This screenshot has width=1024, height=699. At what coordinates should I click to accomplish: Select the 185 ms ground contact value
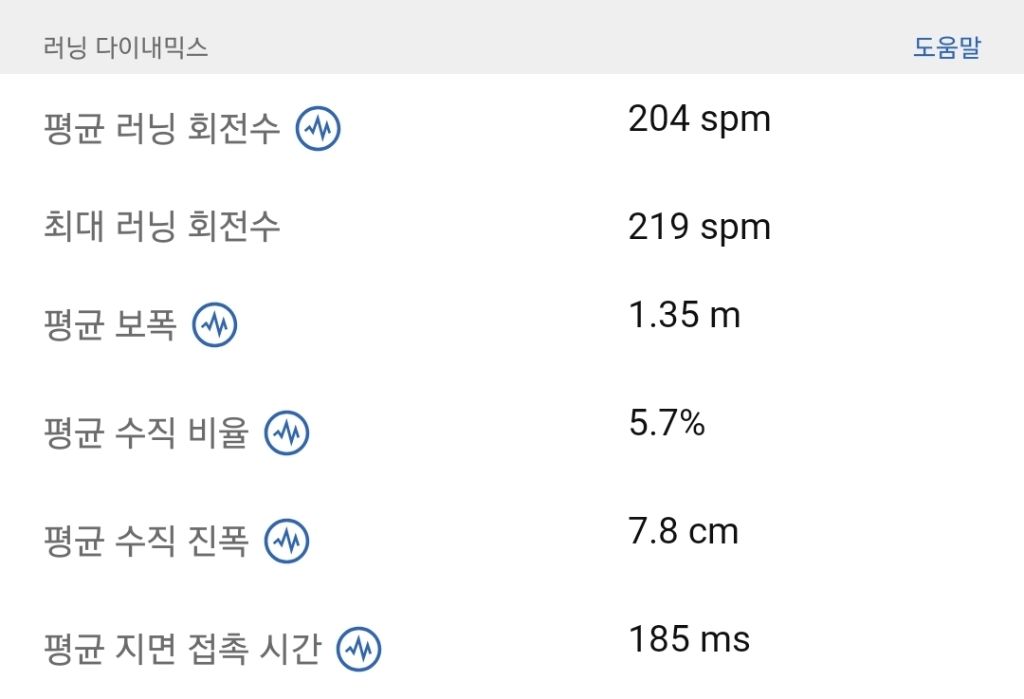click(689, 639)
